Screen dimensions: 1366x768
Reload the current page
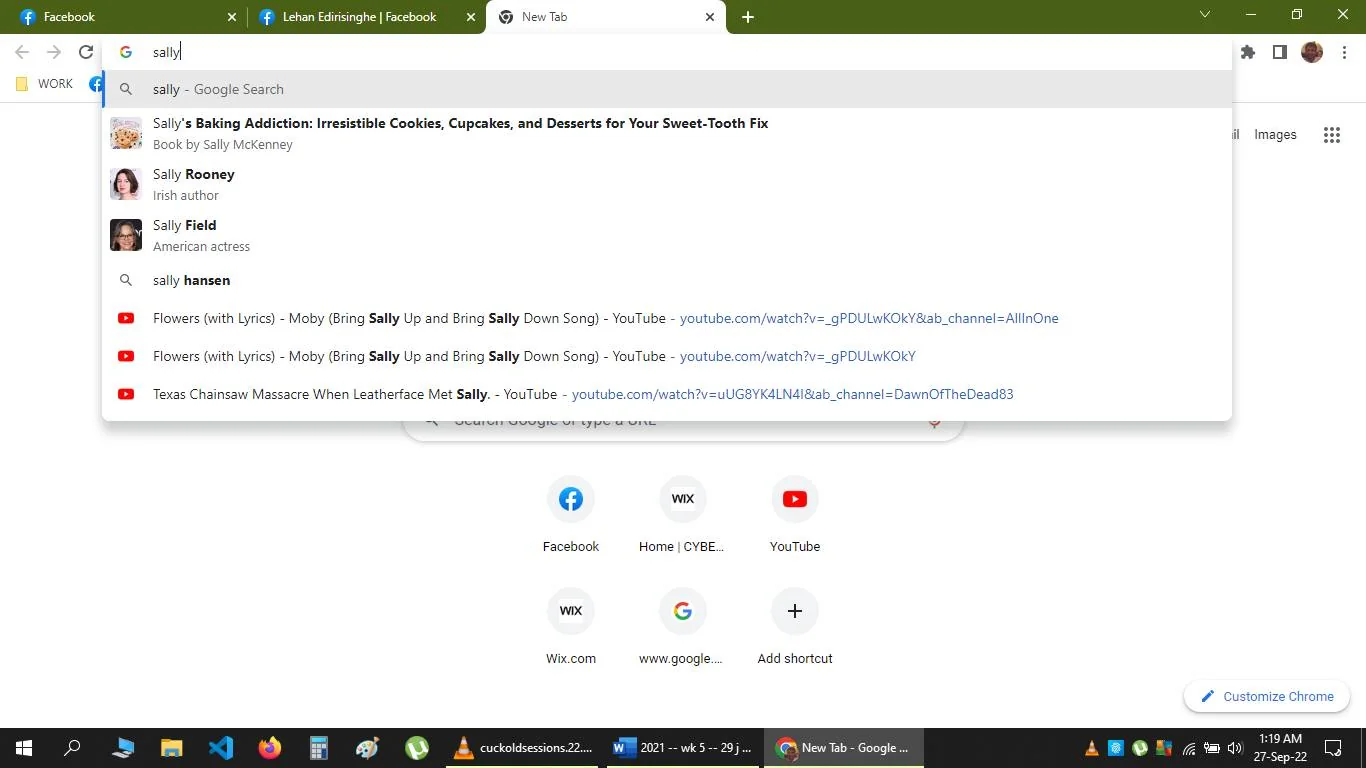tap(86, 52)
